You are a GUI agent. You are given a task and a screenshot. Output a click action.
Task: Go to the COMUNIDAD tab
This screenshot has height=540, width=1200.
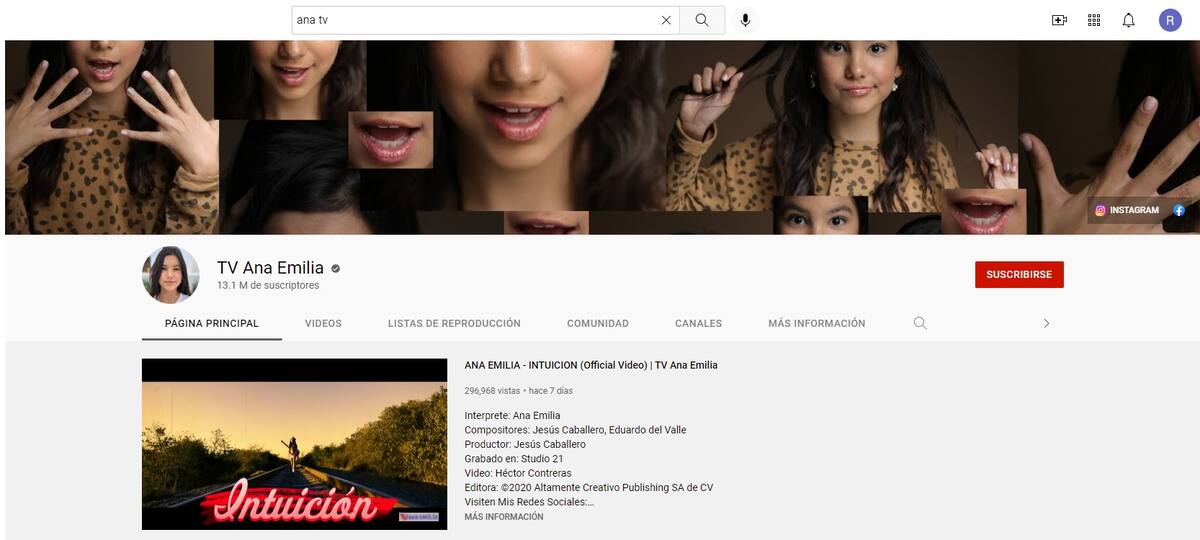(x=598, y=323)
